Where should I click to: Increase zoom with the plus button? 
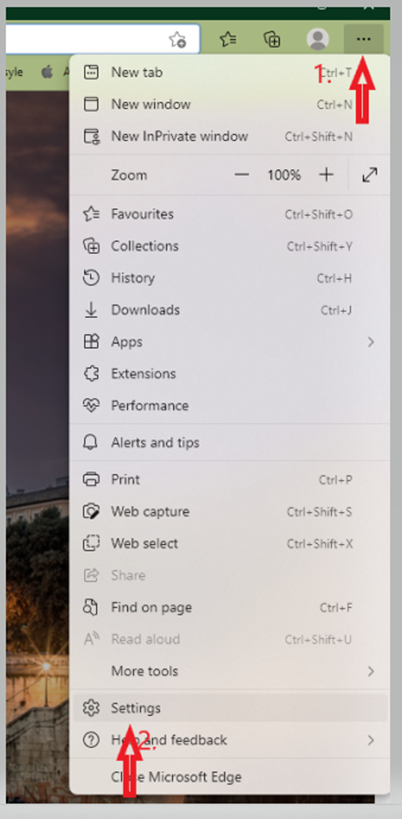coord(326,175)
